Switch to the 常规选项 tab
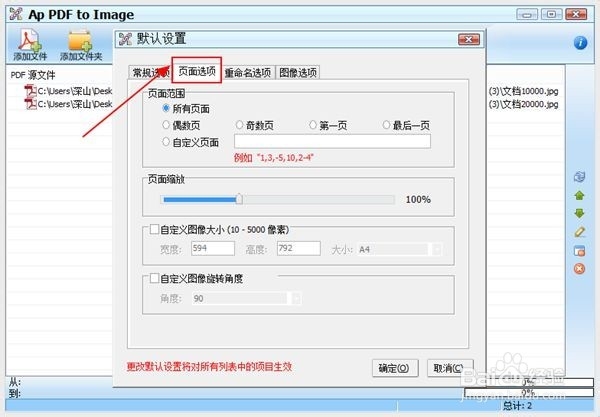Screen dimensions: 600x417 pyautogui.click(x=150, y=72)
